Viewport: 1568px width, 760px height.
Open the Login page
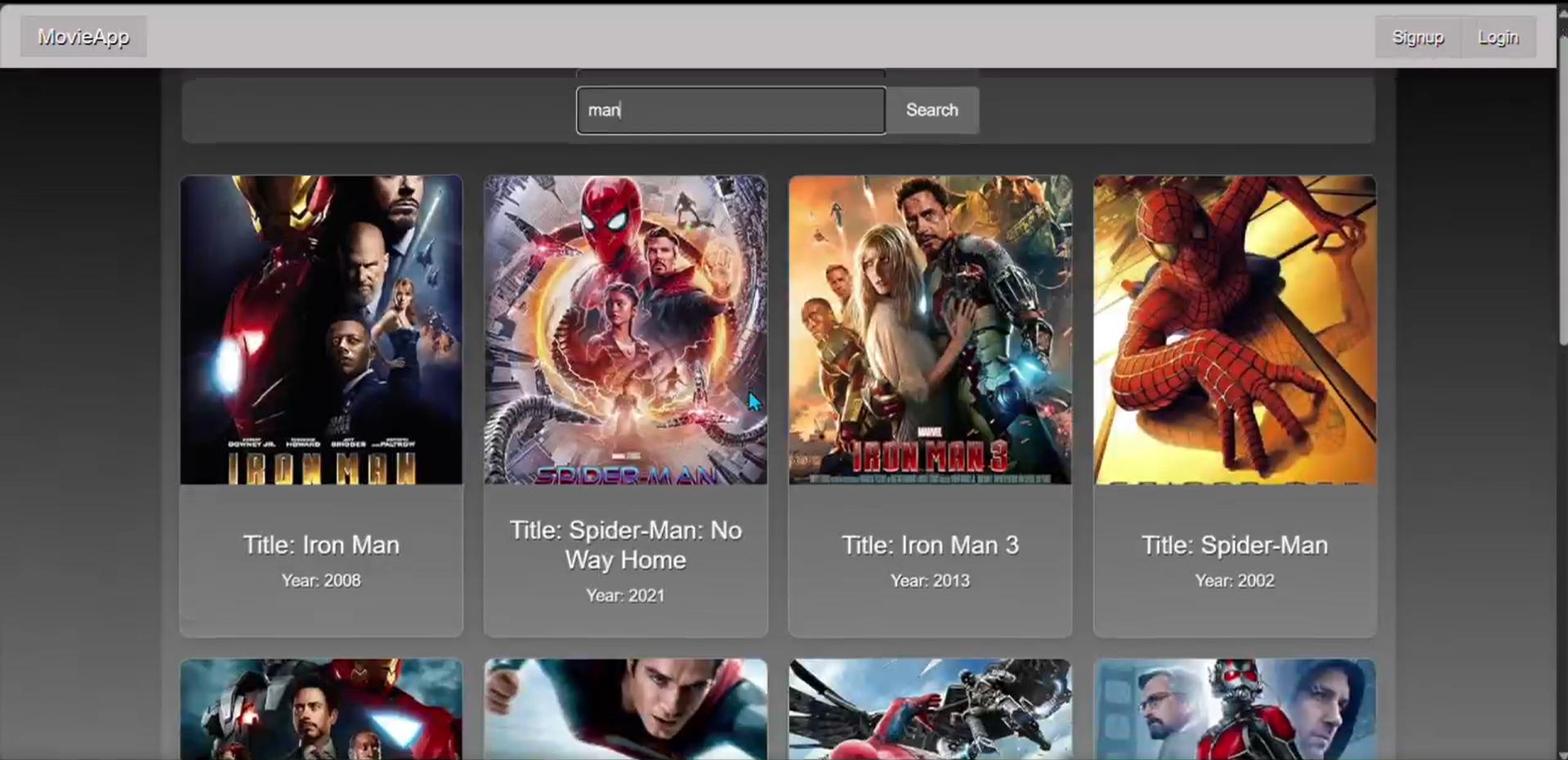[x=1498, y=38]
